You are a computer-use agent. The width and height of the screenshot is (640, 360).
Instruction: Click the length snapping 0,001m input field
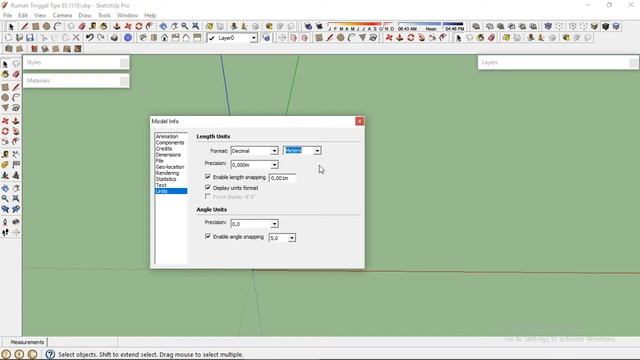(x=282, y=178)
